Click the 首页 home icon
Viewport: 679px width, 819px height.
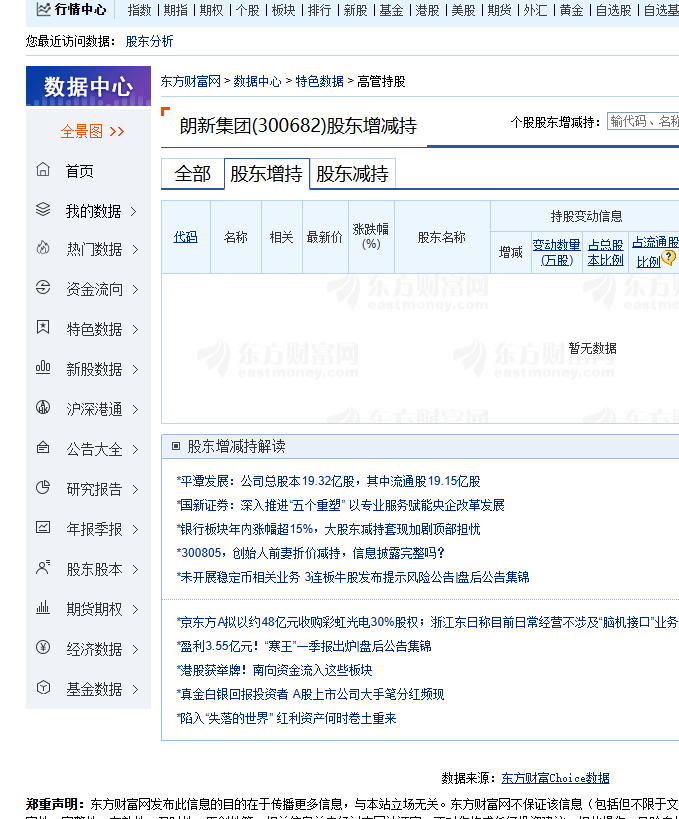(43, 169)
